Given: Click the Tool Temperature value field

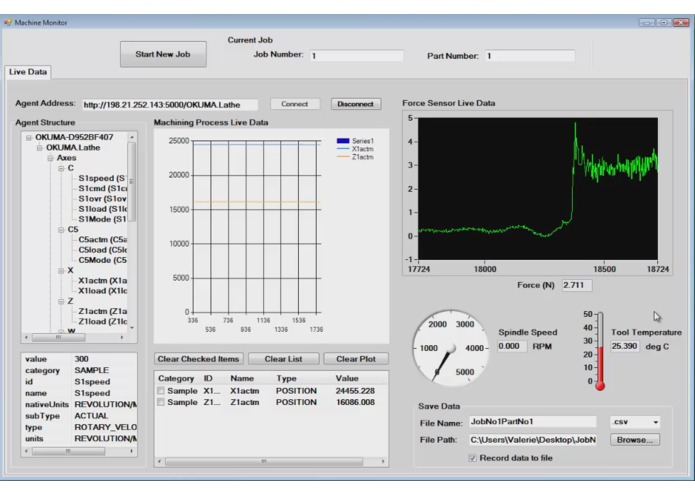Looking at the screenshot, I should pos(625,346).
